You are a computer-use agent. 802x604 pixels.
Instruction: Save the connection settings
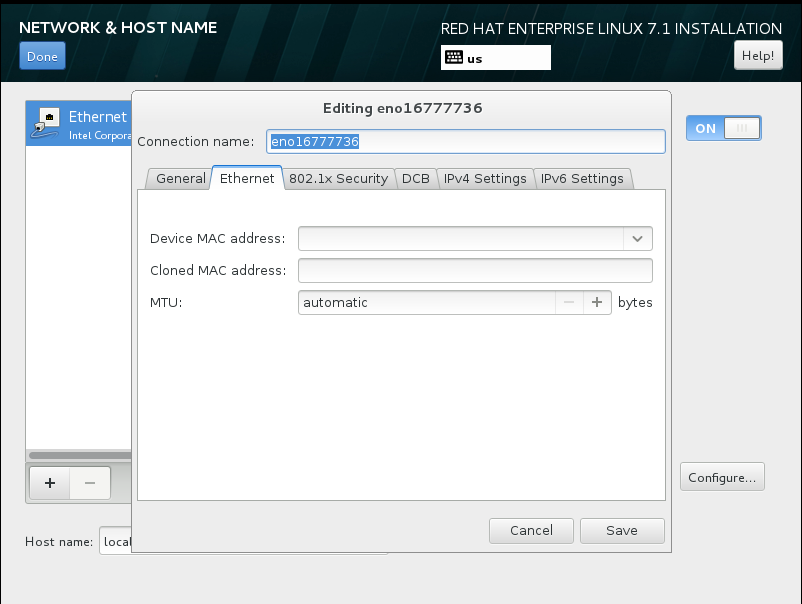point(622,531)
